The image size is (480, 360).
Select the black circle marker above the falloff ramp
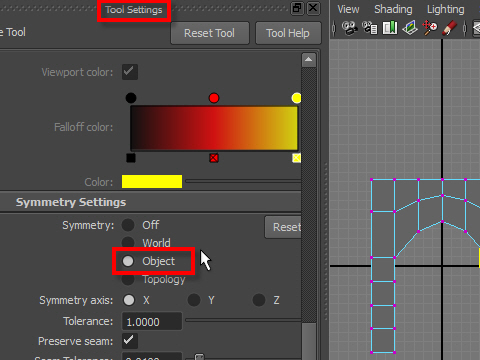pos(131,98)
